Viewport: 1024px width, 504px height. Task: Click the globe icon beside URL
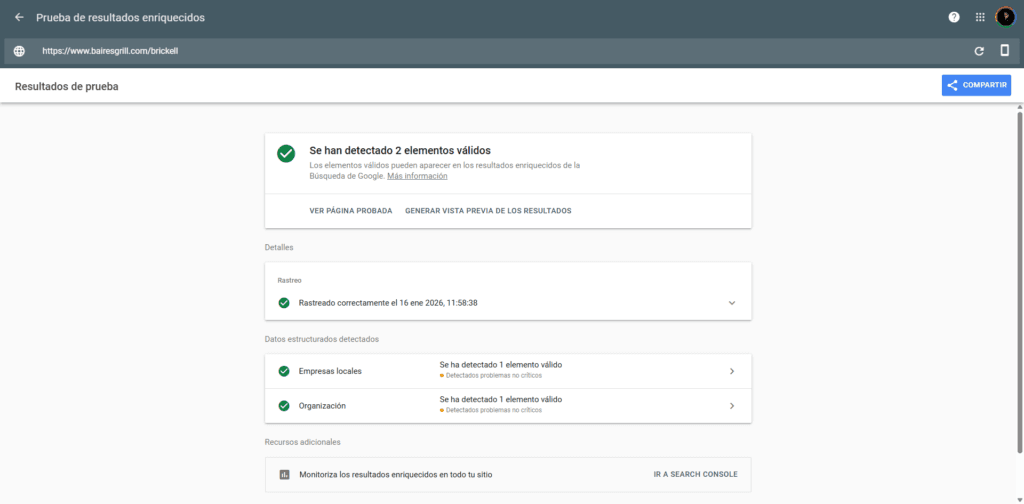pyautogui.click(x=19, y=51)
